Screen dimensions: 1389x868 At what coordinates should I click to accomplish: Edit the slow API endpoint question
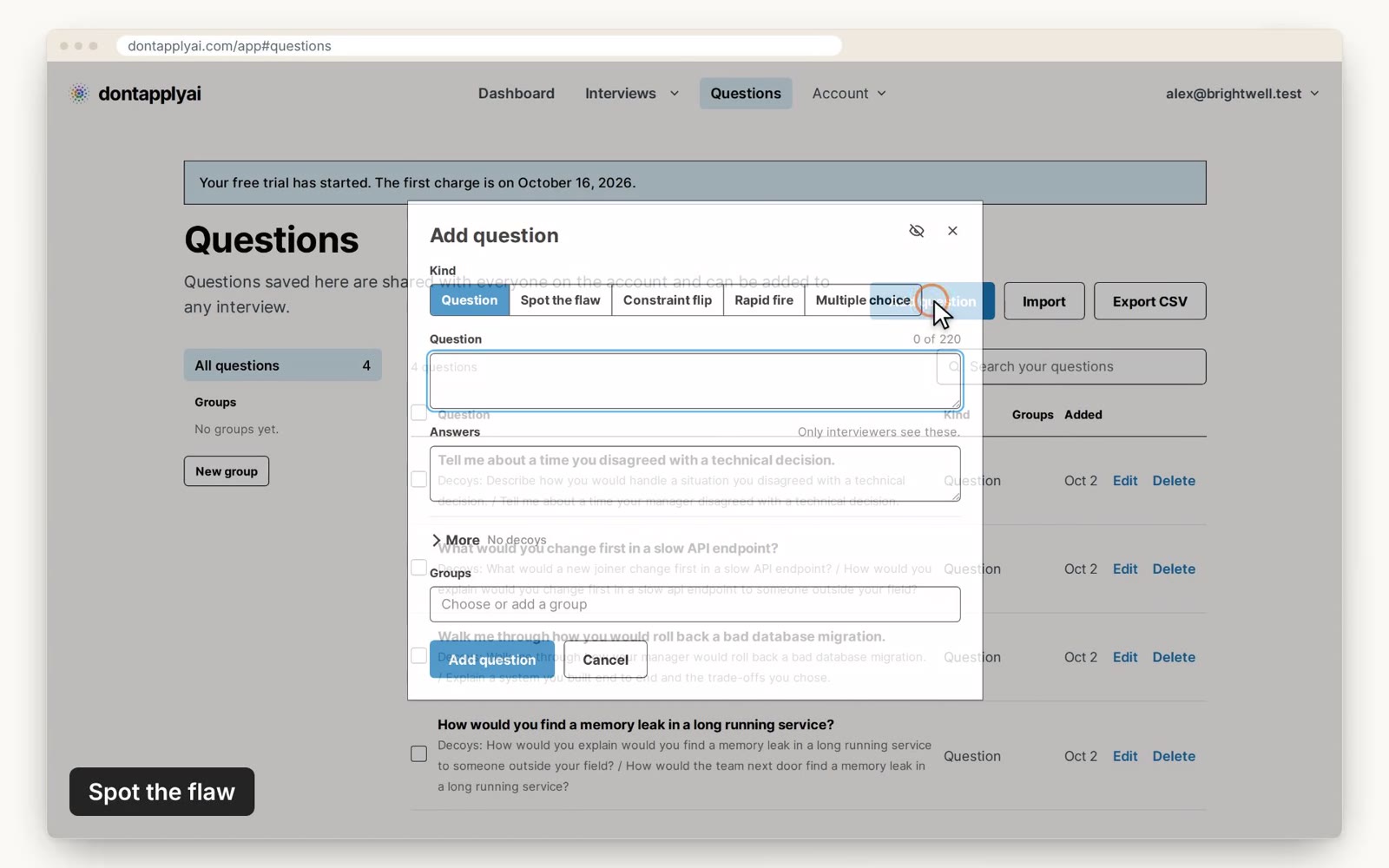click(1125, 569)
